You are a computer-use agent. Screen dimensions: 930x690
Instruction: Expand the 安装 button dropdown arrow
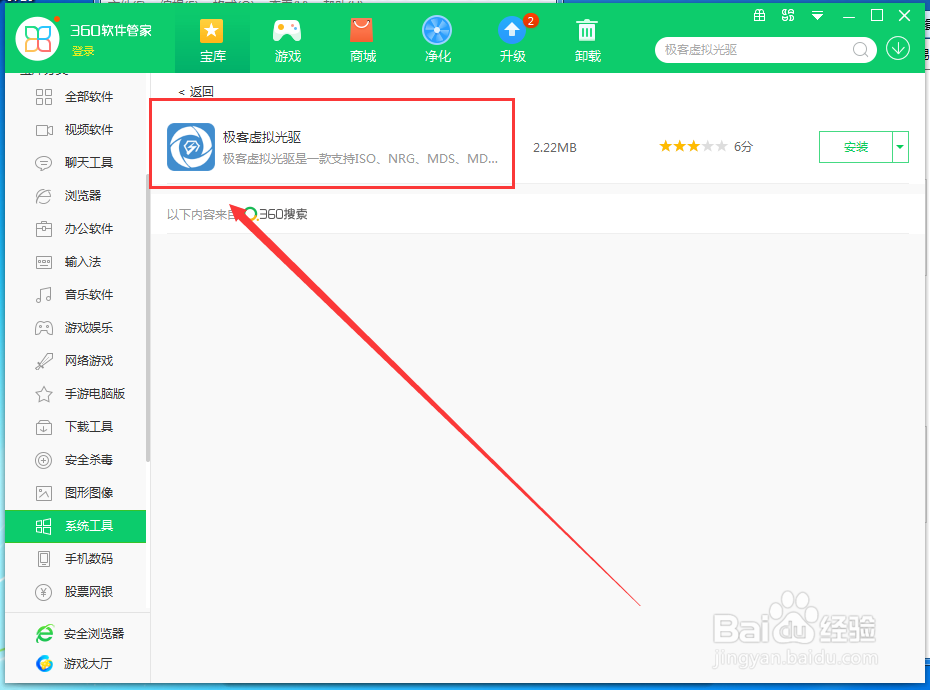(899, 146)
